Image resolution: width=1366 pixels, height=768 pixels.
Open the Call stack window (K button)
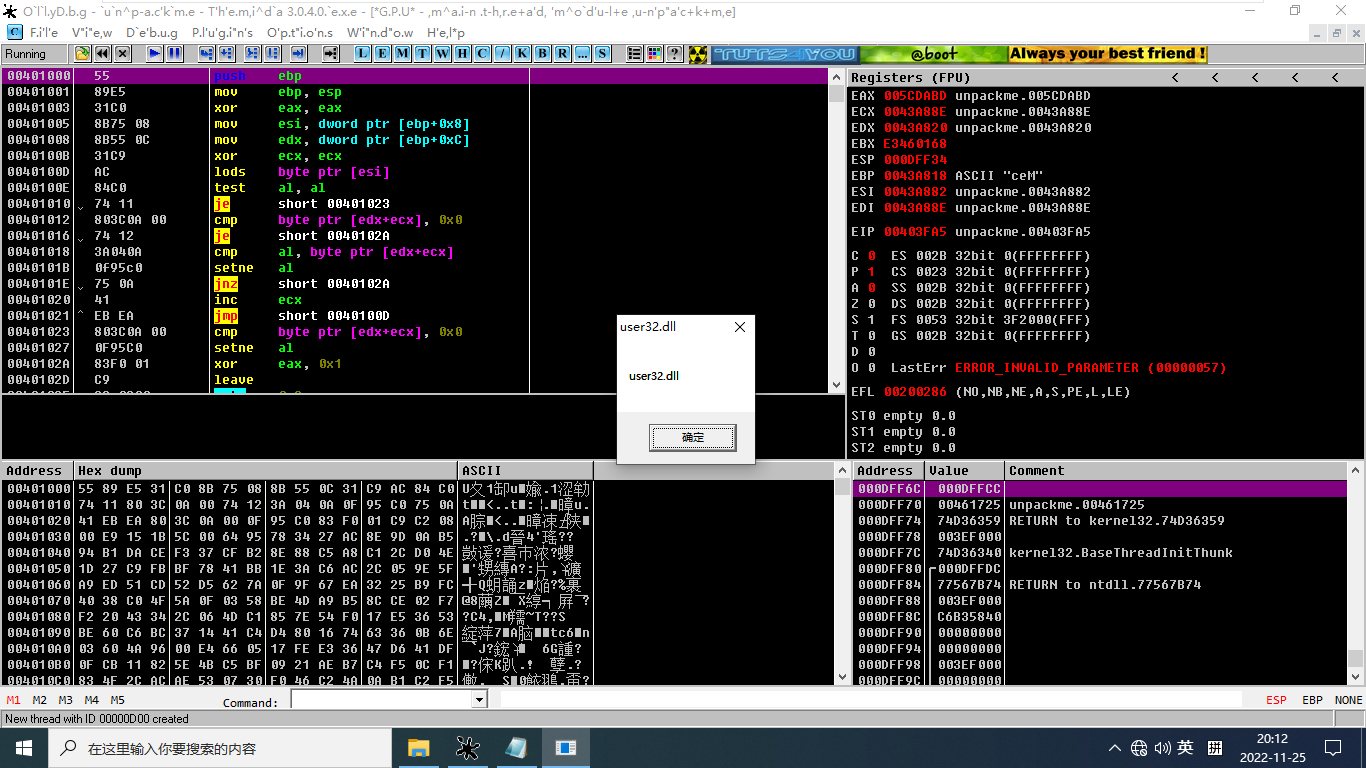tap(523, 54)
